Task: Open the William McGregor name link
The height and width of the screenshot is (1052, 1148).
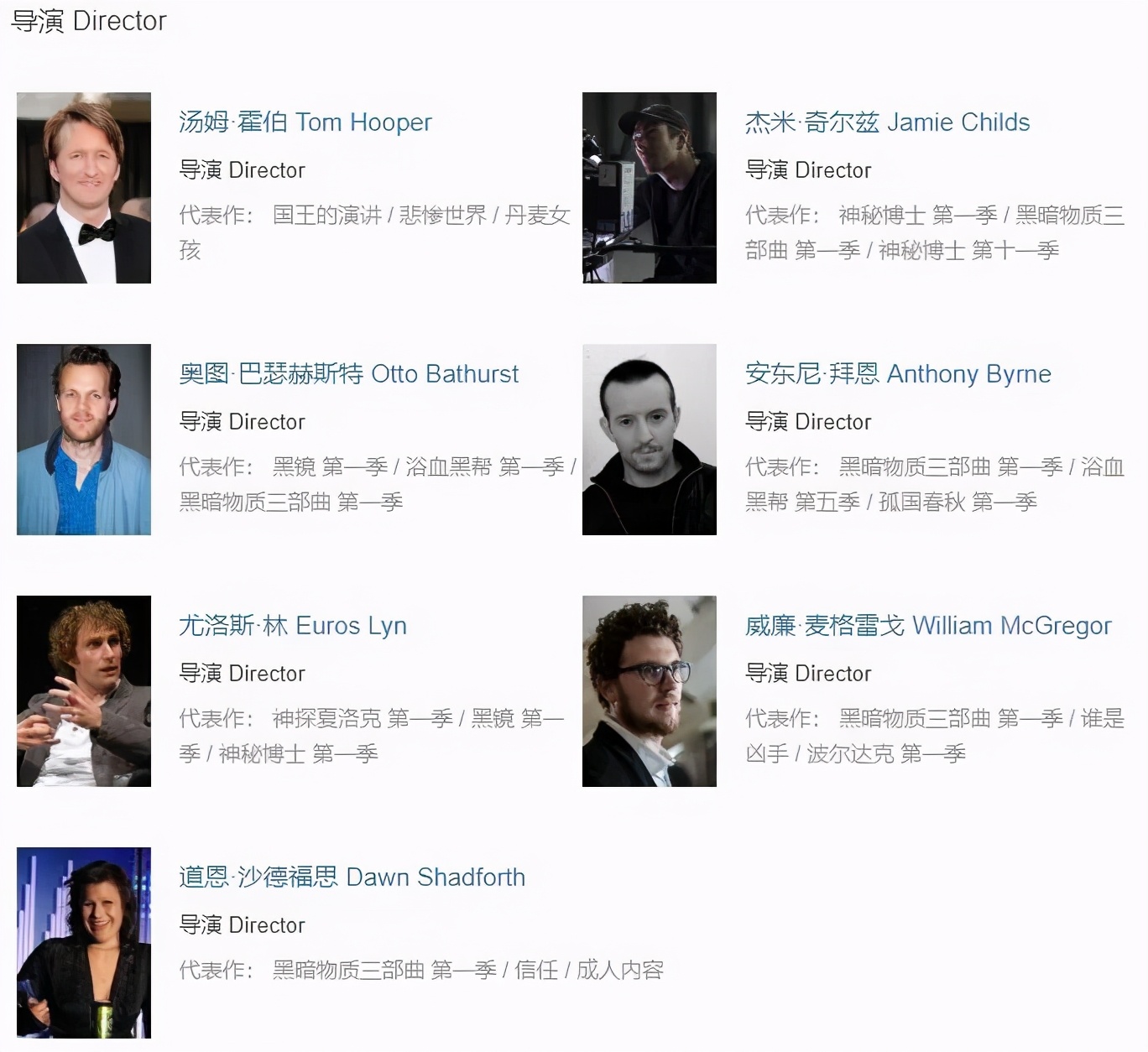Action: click(928, 626)
